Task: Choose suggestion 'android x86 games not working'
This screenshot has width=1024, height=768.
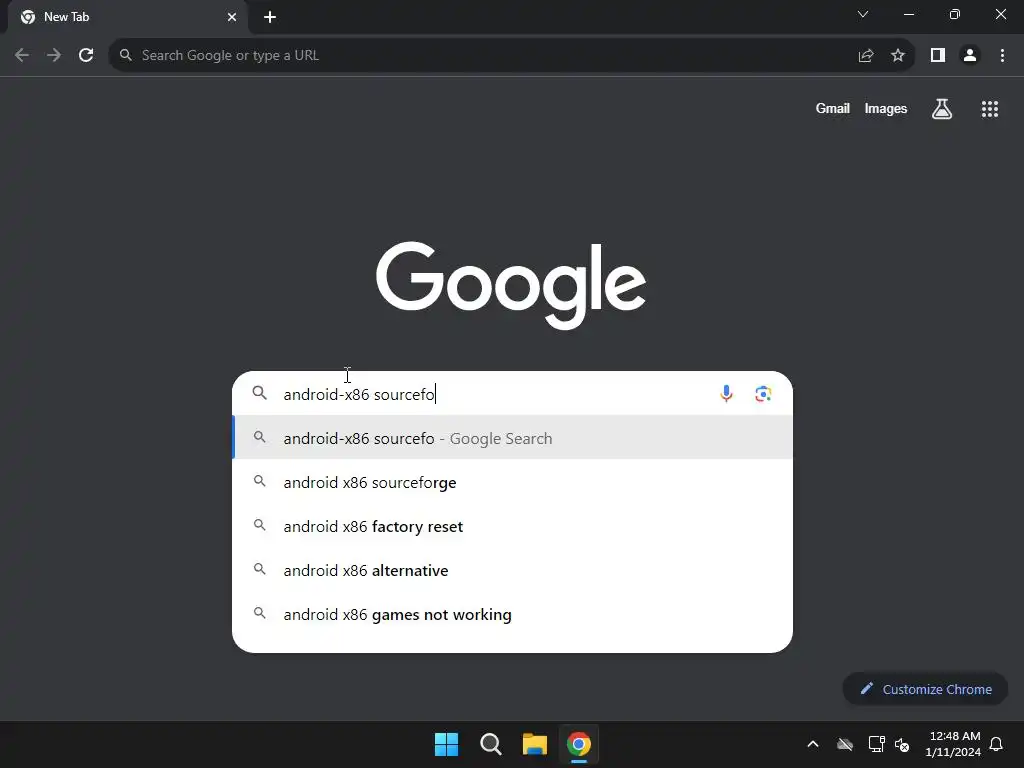Action: [x=513, y=615]
